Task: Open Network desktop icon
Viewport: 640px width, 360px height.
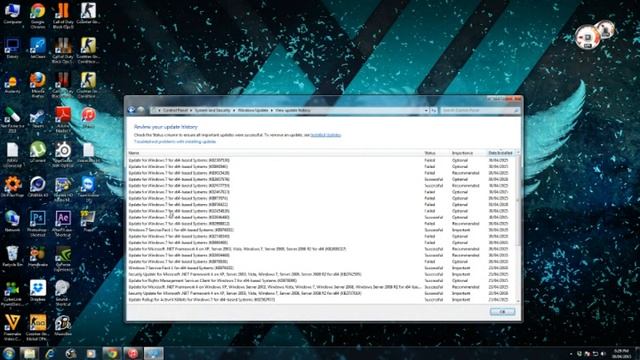Action: [x=12, y=221]
